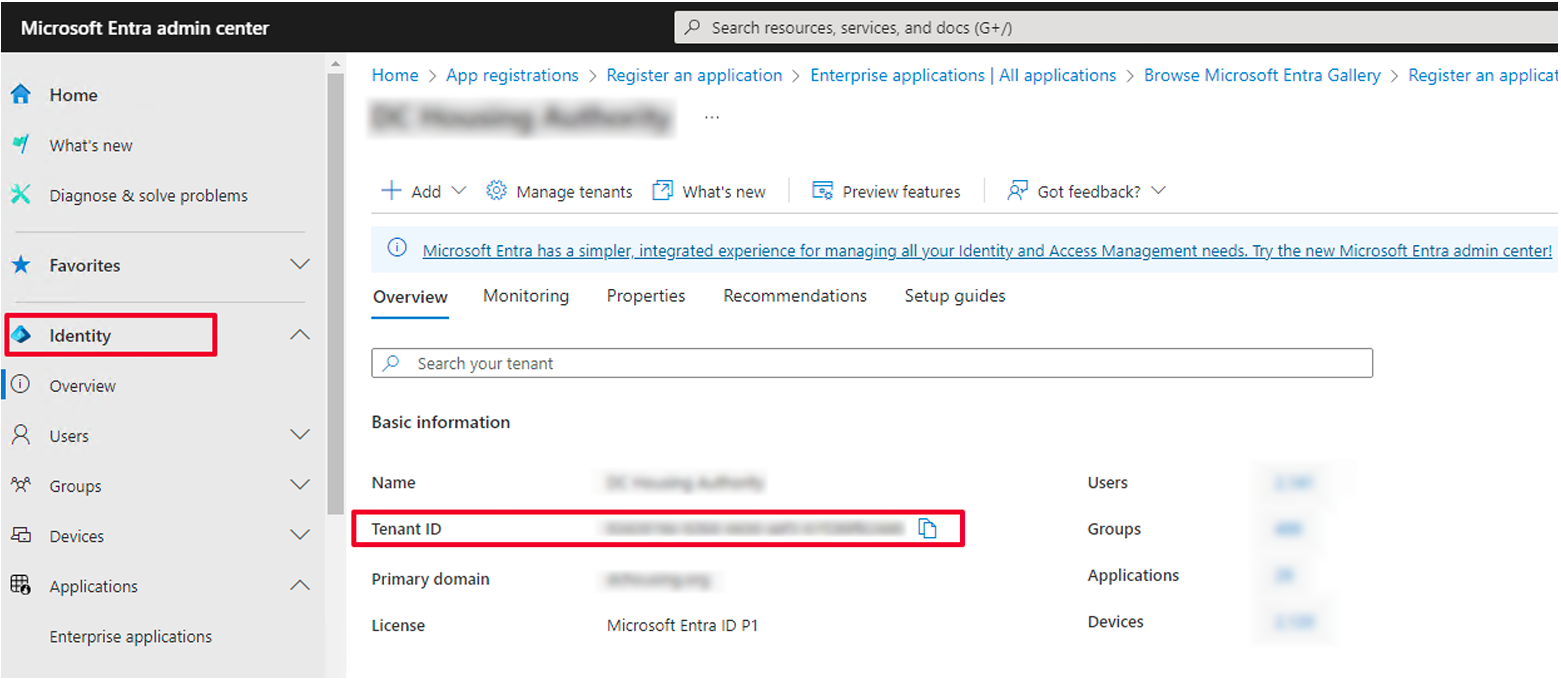This screenshot has width=1561, height=685.
Task: Click the copy Tenant ID icon
Action: pyautogui.click(x=927, y=529)
